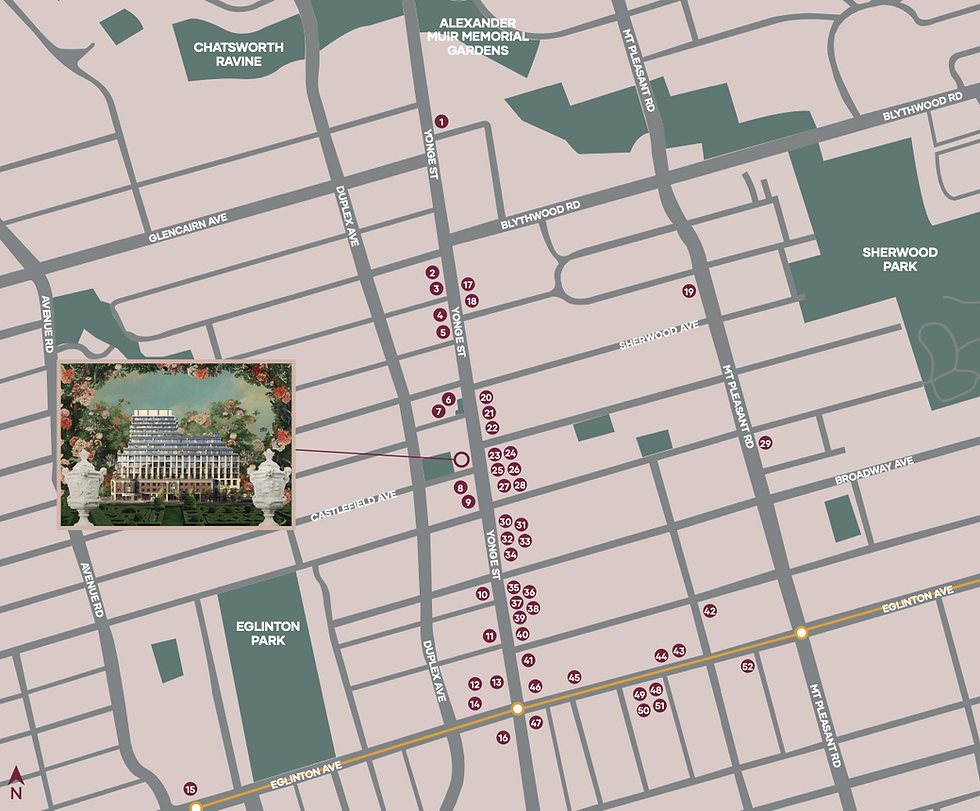Click the Chatsworth Ravine label
980x811 pixels.
(x=238, y=54)
